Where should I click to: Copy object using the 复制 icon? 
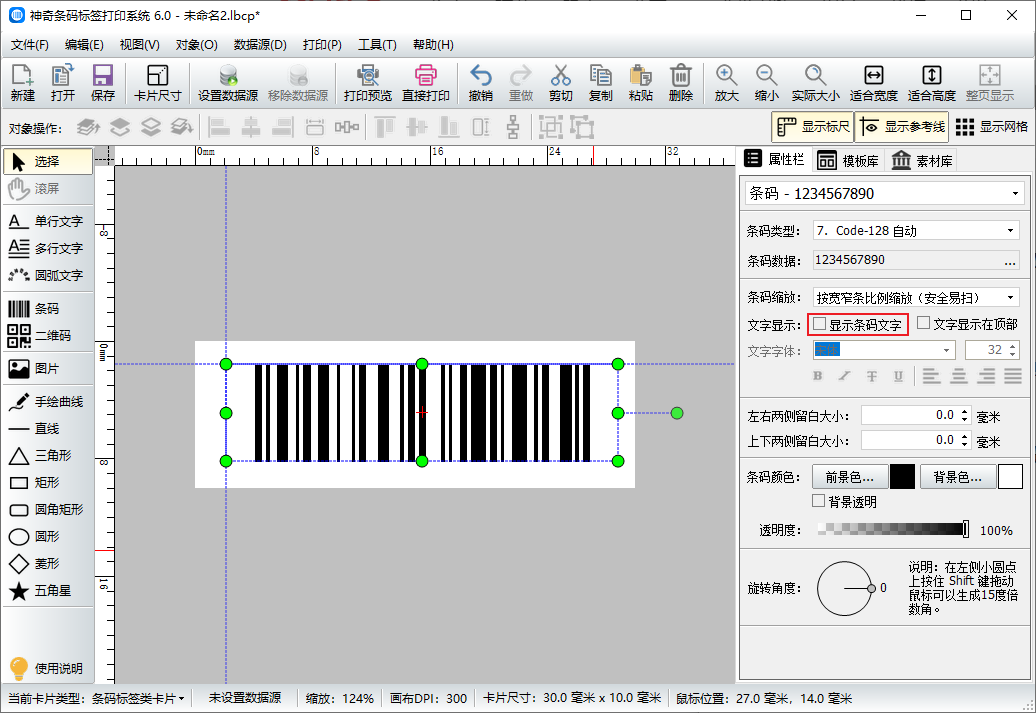[x=601, y=83]
